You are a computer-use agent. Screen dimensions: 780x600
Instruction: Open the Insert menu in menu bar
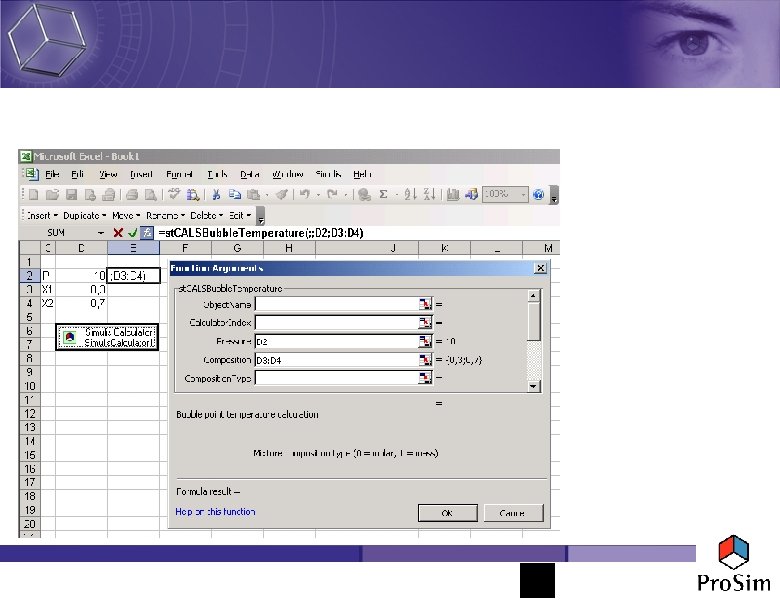click(141, 174)
